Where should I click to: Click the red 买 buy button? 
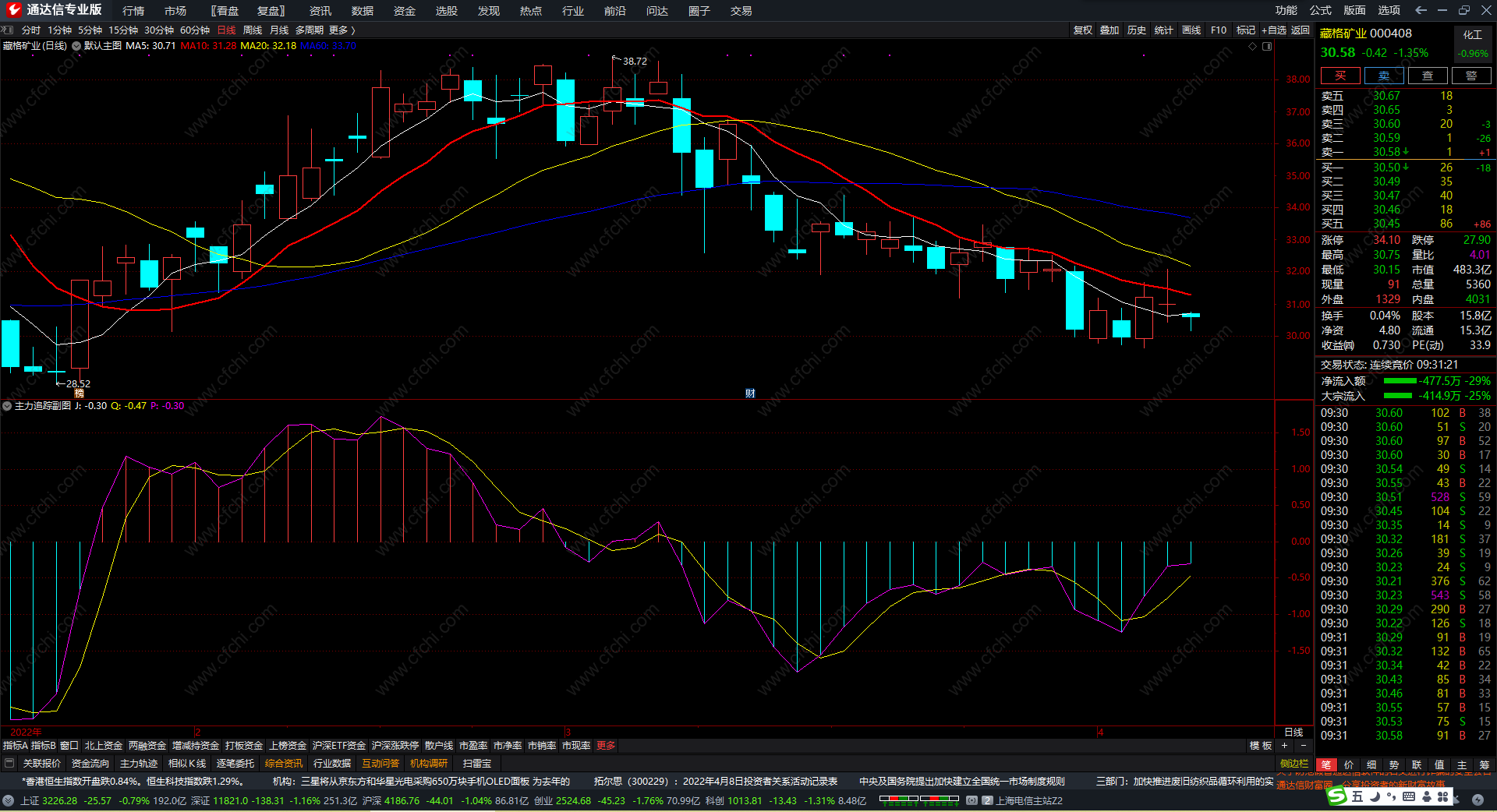[x=1340, y=76]
